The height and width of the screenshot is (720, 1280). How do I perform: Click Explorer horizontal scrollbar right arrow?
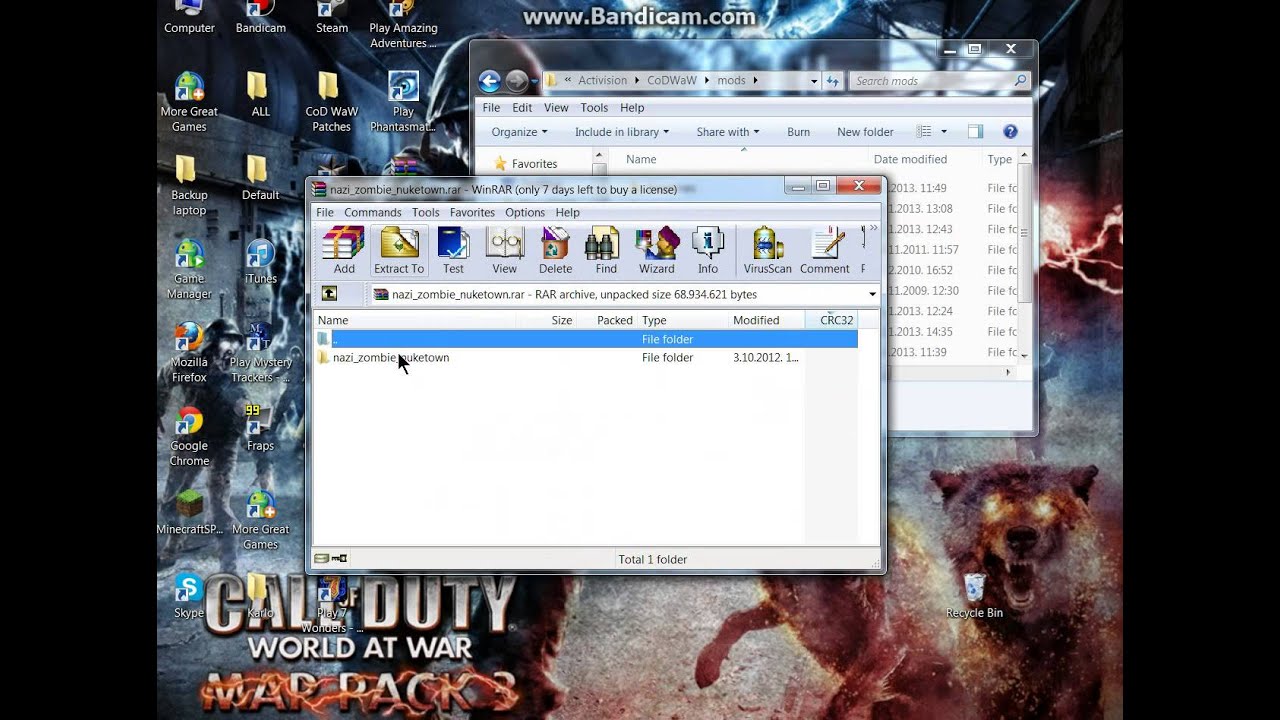point(1009,372)
